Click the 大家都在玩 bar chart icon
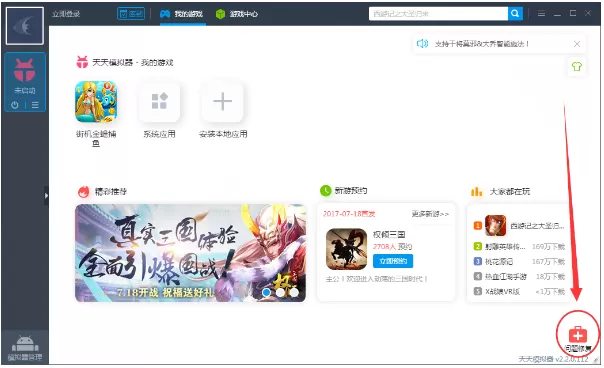Viewport: 604px width, 368px height. coord(476,191)
